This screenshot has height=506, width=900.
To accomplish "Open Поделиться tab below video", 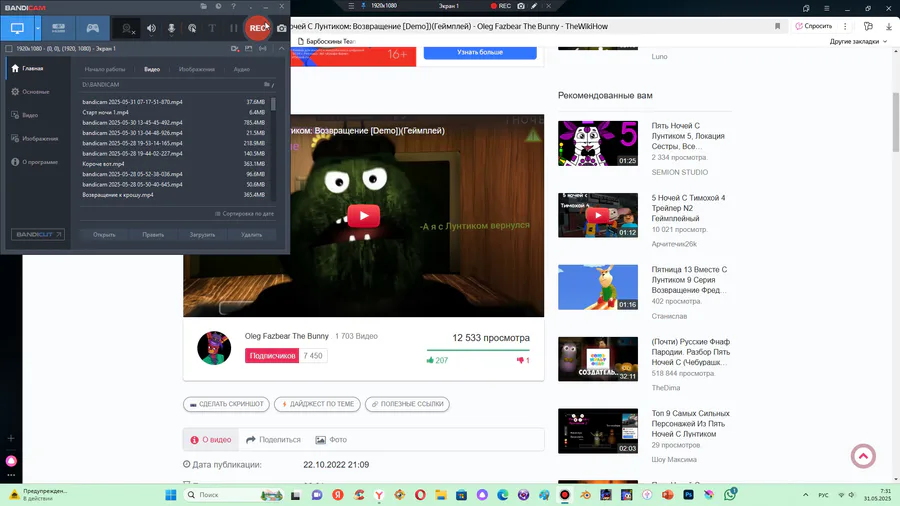I will 273,440.
